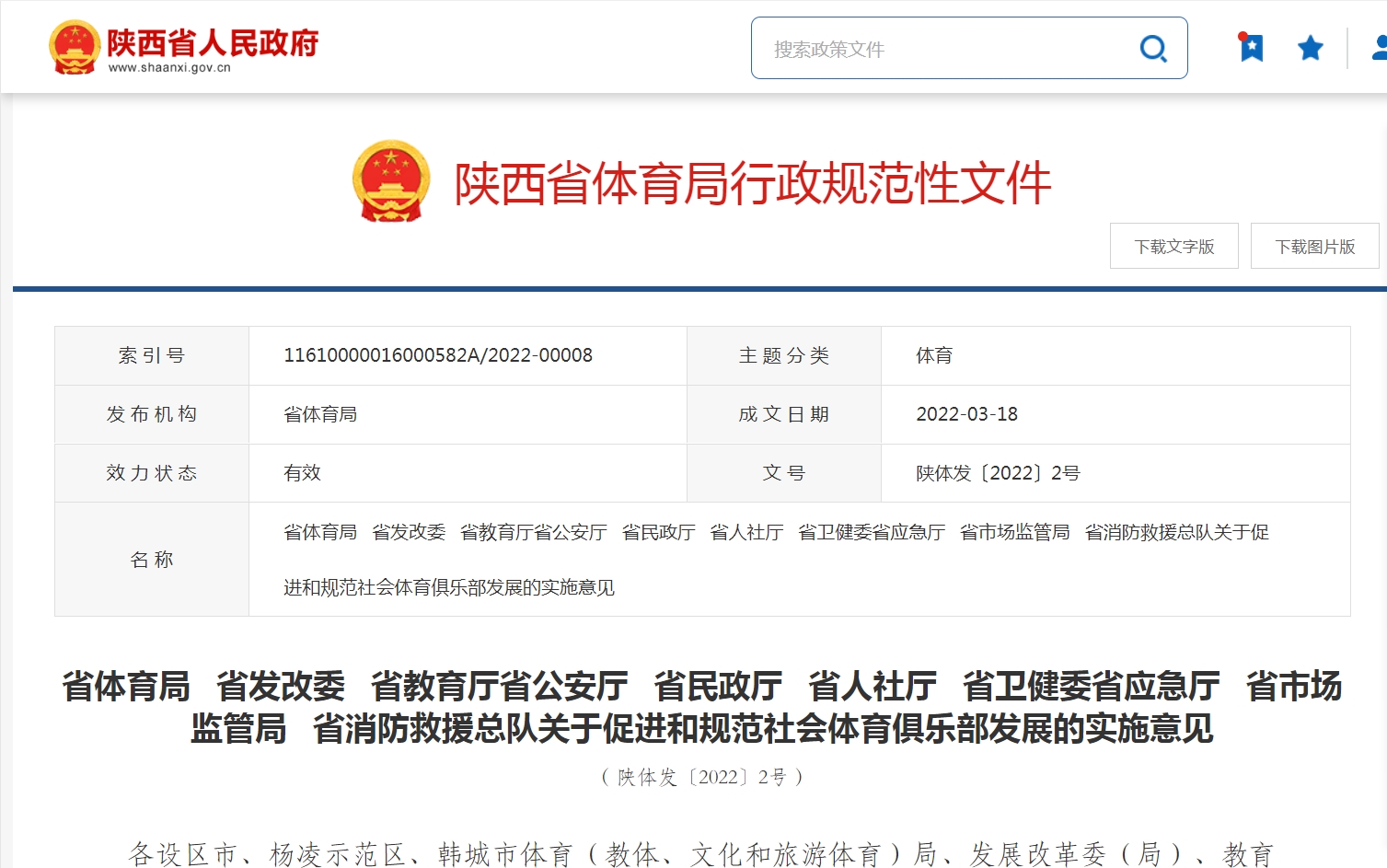
Task: Click the 有效 validity status value
Action: (x=302, y=473)
